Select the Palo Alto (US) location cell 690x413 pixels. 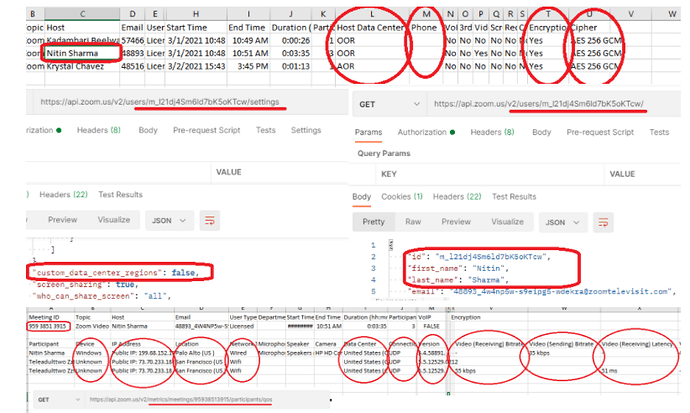coord(201,353)
